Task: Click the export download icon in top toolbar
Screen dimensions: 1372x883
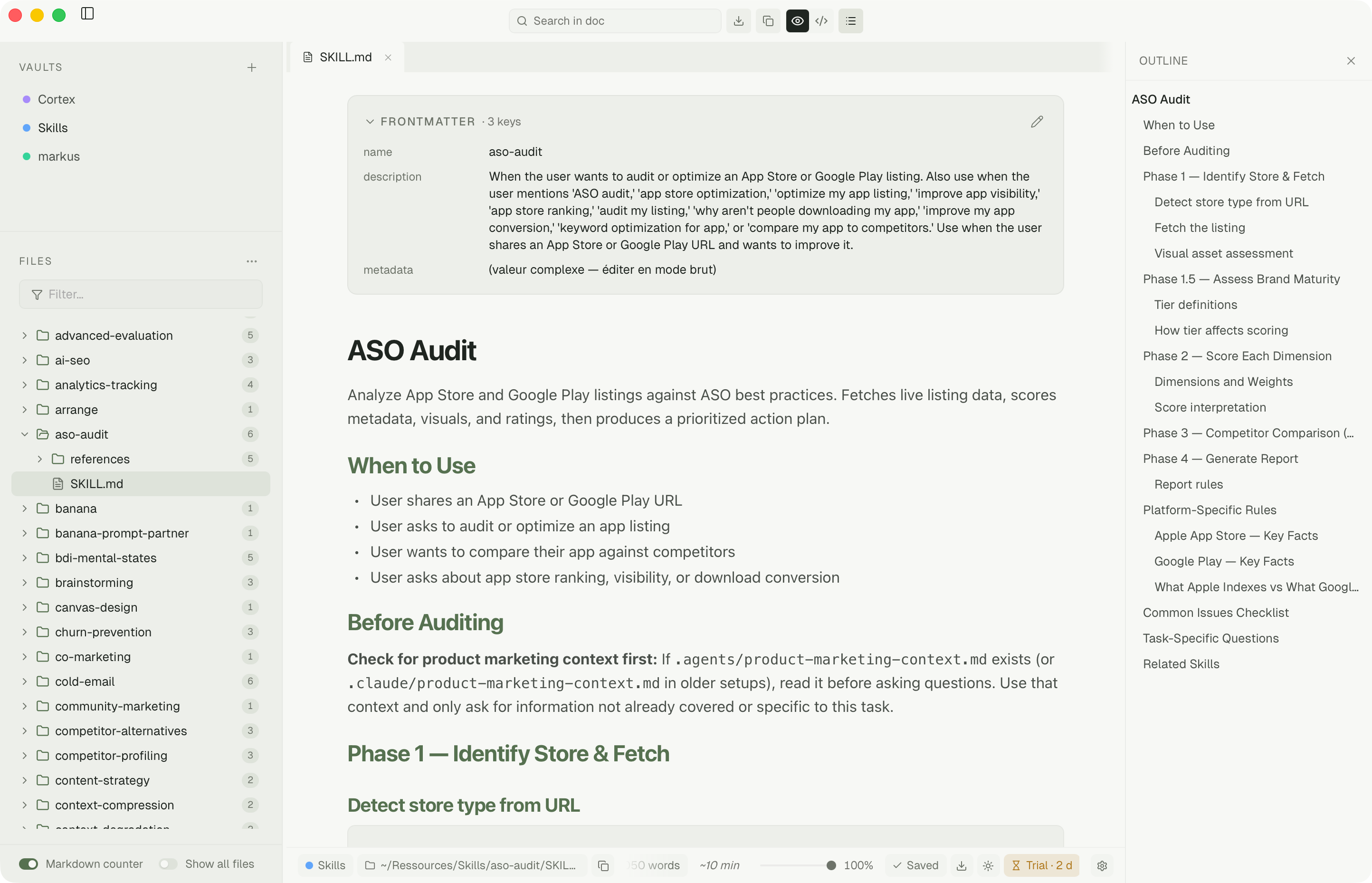Action: (x=739, y=21)
